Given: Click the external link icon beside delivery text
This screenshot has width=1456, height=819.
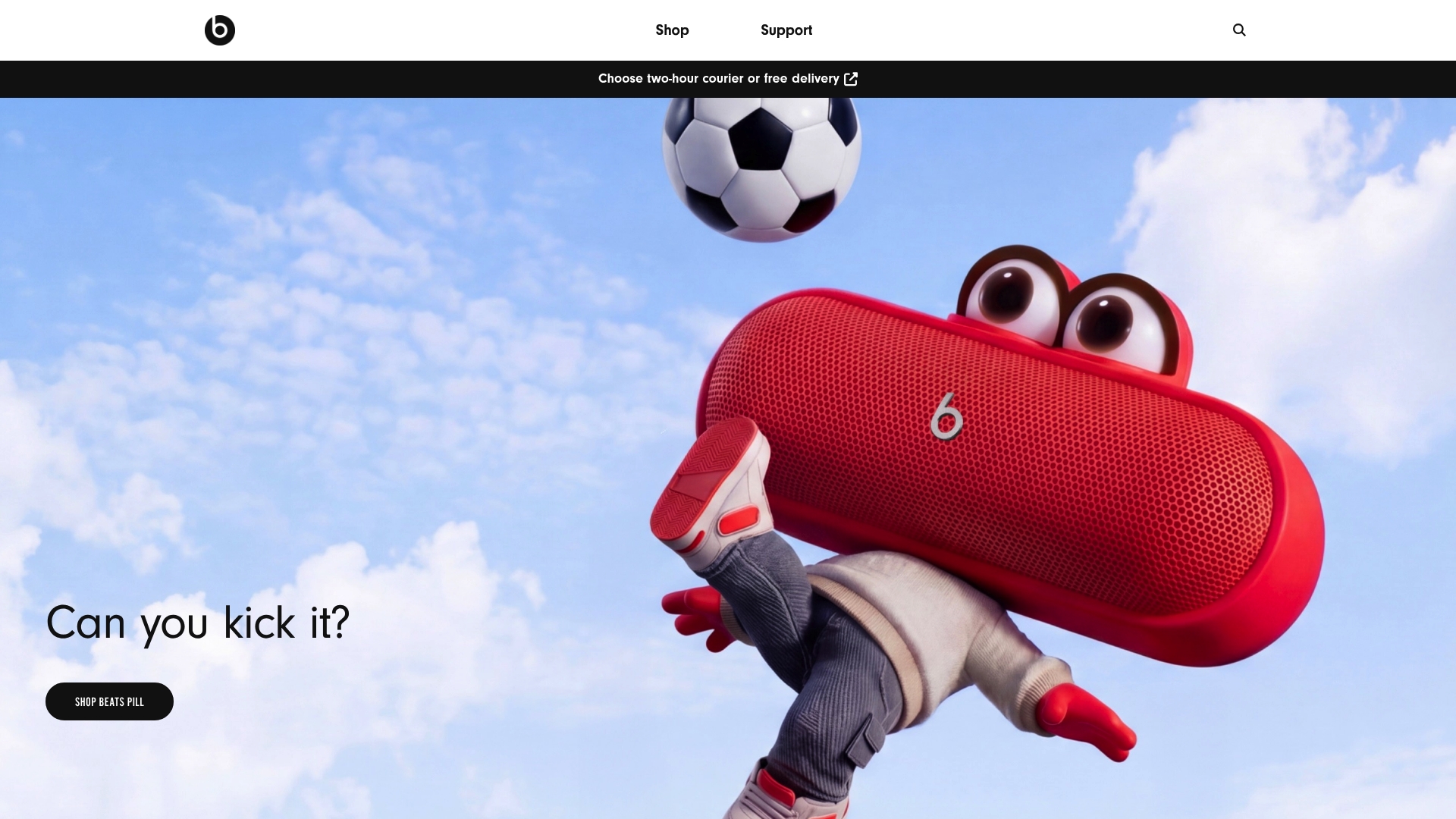Looking at the screenshot, I should pyautogui.click(x=851, y=79).
